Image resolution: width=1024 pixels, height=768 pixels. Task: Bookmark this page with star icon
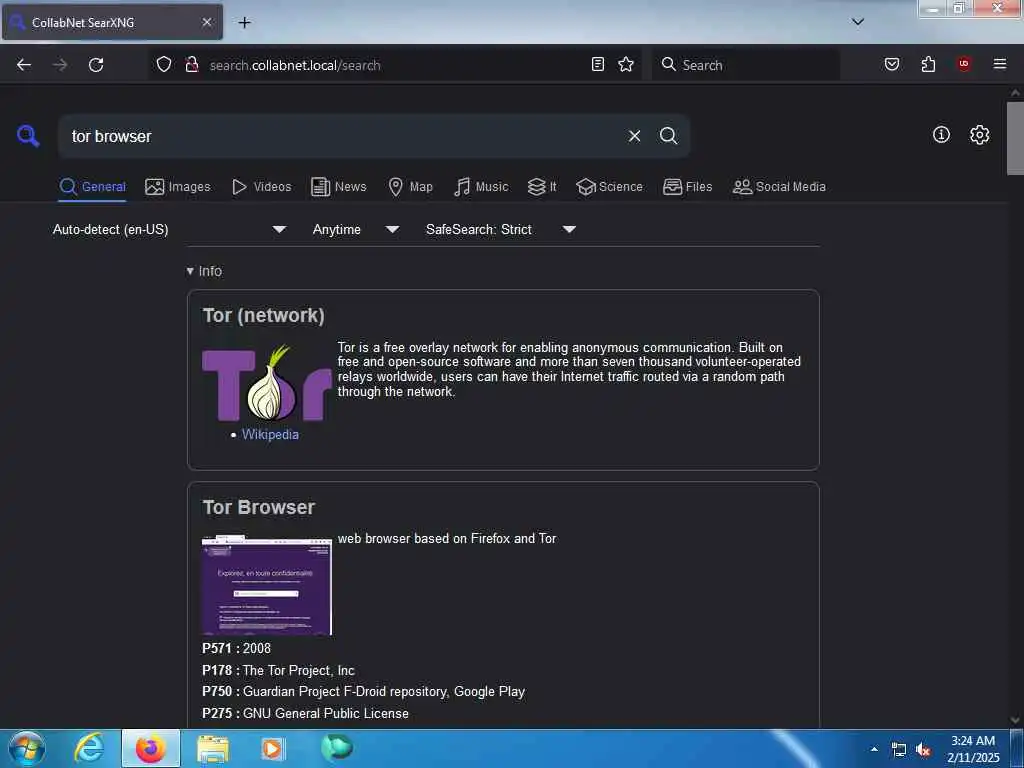[626, 64]
